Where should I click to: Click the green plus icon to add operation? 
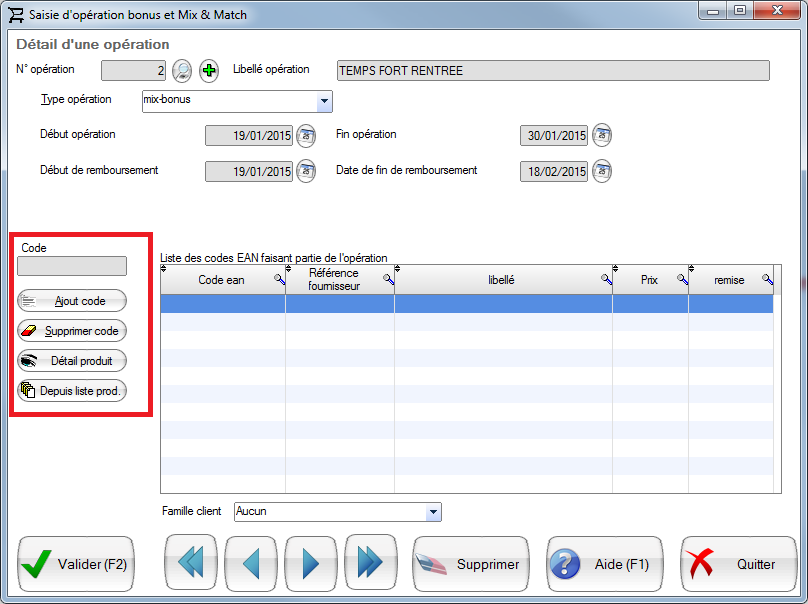tap(209, 71)
